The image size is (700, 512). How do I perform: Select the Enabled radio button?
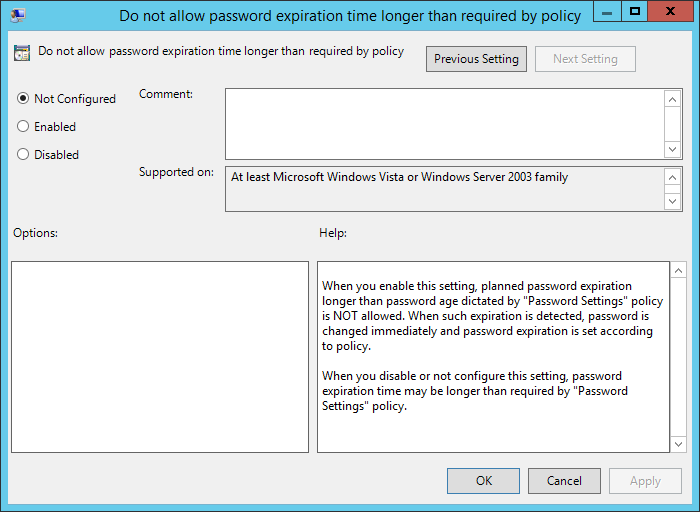click(x=24, y=127)
